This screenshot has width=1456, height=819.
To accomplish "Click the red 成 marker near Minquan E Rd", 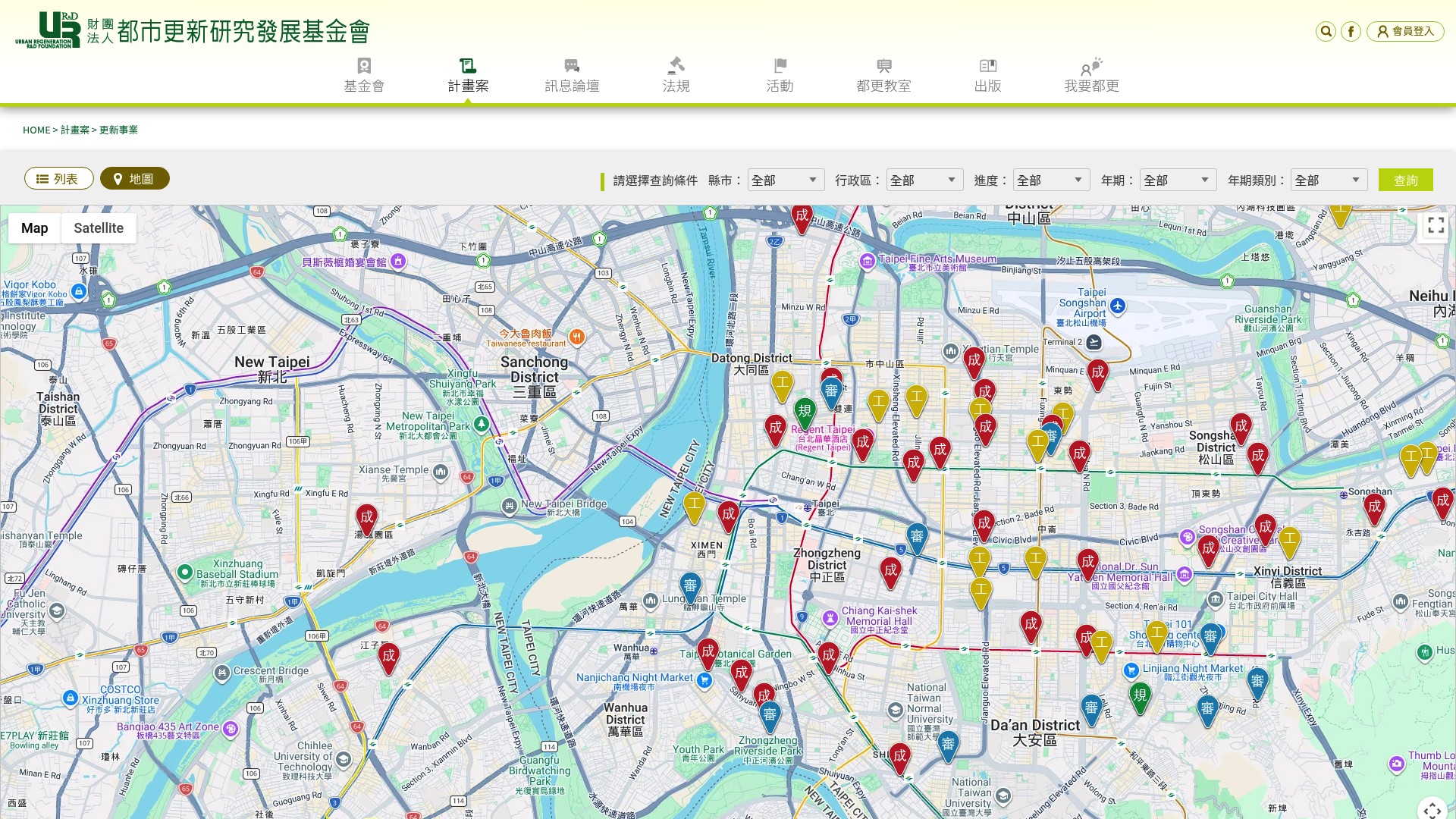I will 1097,375.
